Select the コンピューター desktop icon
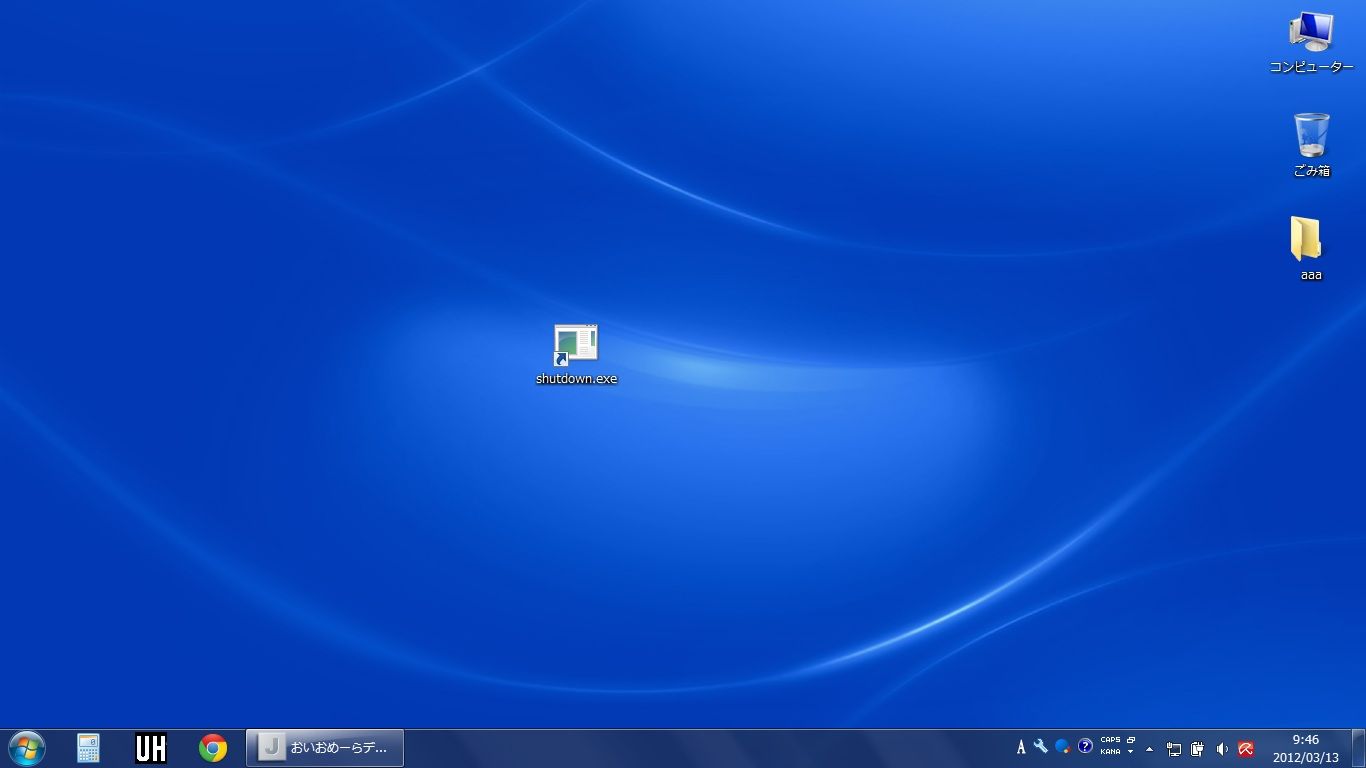The height and width of the screenshot is (768, 1366). (1311, 42)
